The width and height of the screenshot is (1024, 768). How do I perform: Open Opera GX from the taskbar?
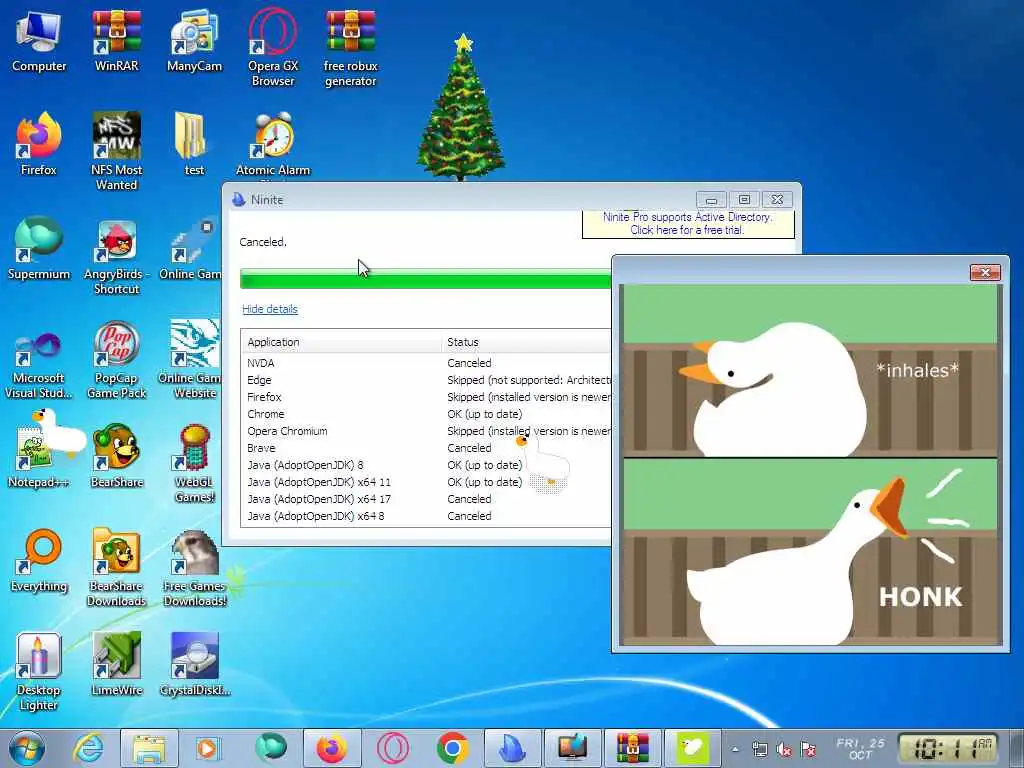click(x=393, y=748)
